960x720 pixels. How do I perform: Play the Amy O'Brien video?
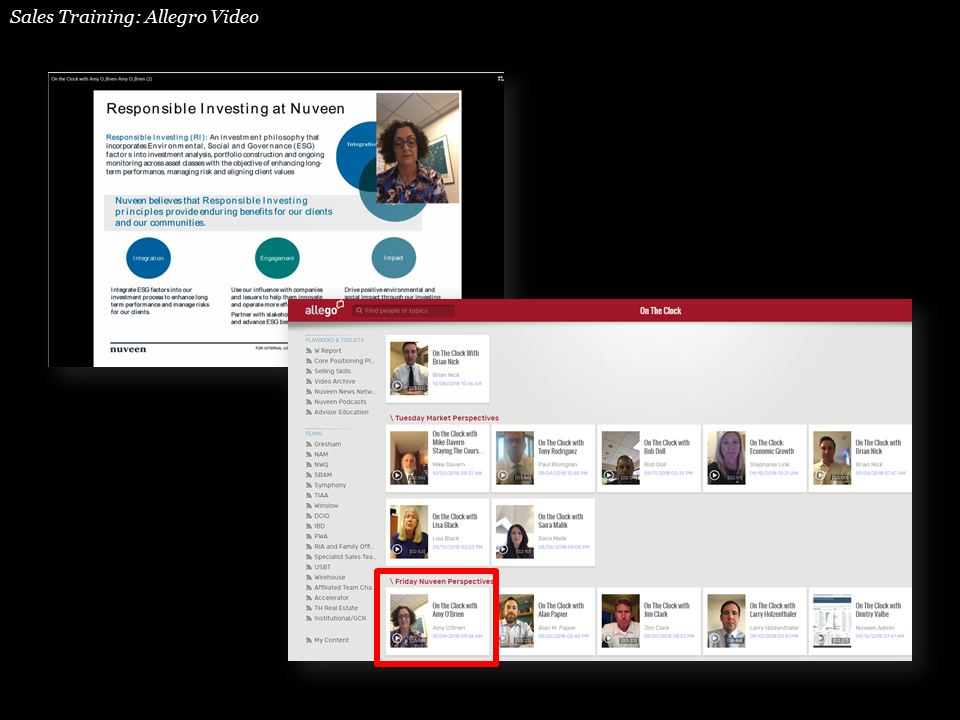(397, 638)
